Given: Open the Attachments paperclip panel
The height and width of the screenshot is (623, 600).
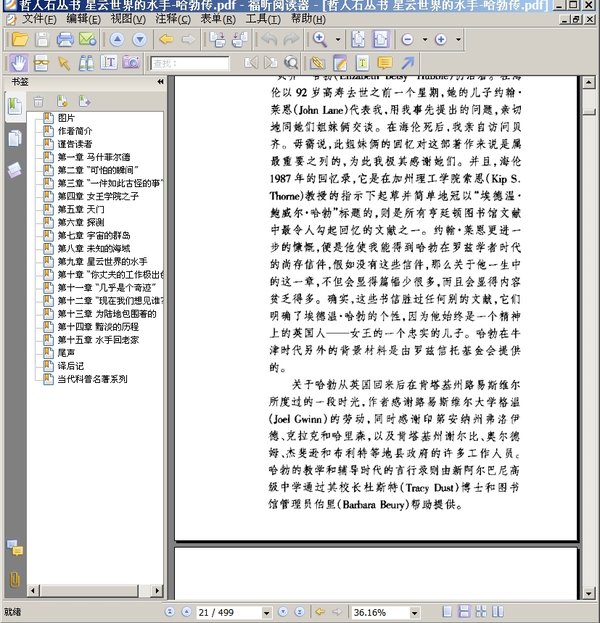Looking at the screenshot, I should tap(15, 578).
